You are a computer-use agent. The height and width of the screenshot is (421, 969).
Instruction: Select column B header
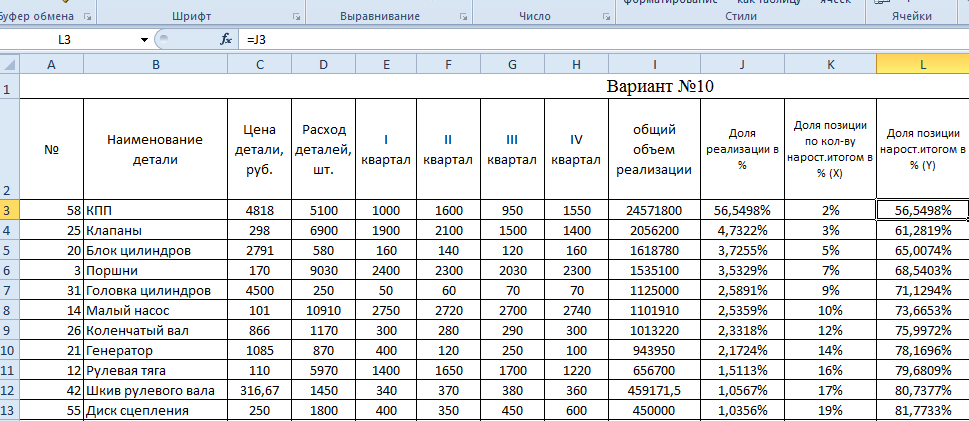pyautogui.click(x=155, y=64)
